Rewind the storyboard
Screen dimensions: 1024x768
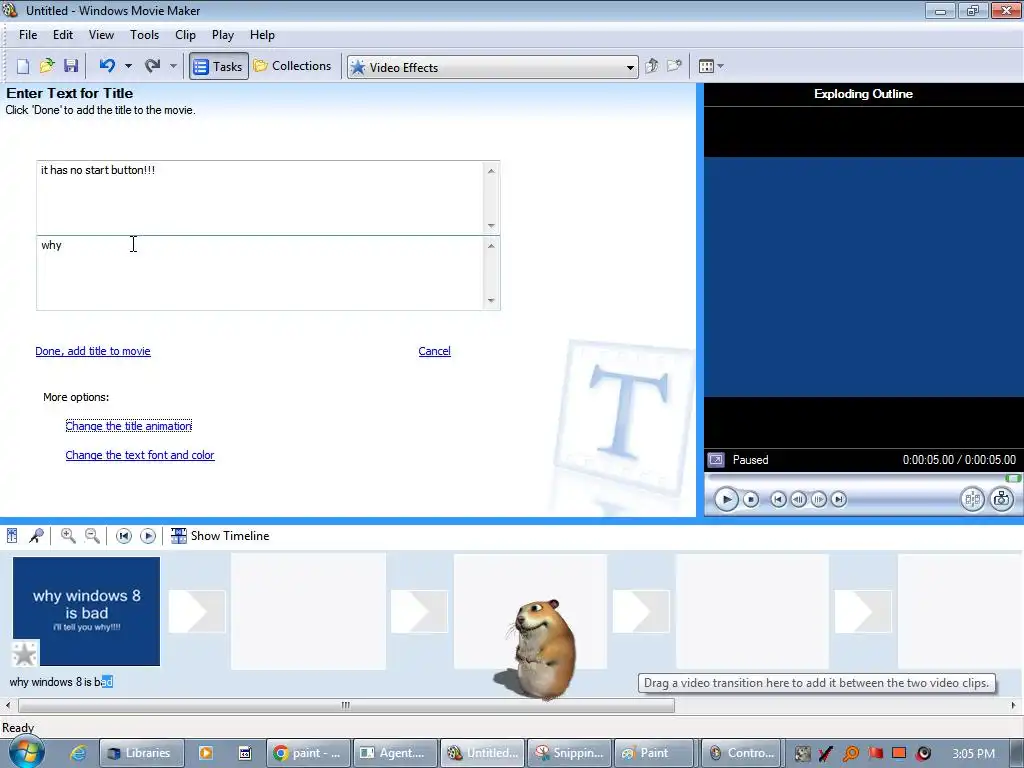pyautogui.click(x=123, y=536)
